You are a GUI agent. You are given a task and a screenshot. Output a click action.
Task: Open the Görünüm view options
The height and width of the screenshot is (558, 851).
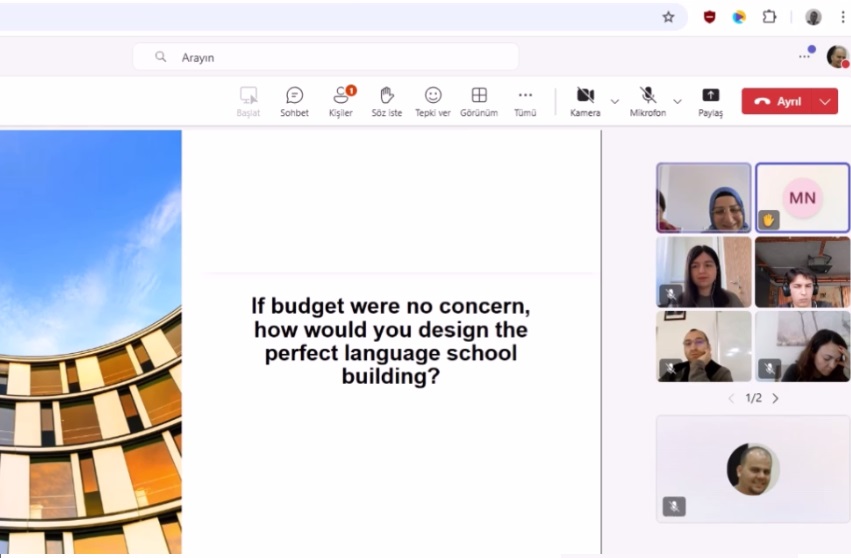pos(479,102)
